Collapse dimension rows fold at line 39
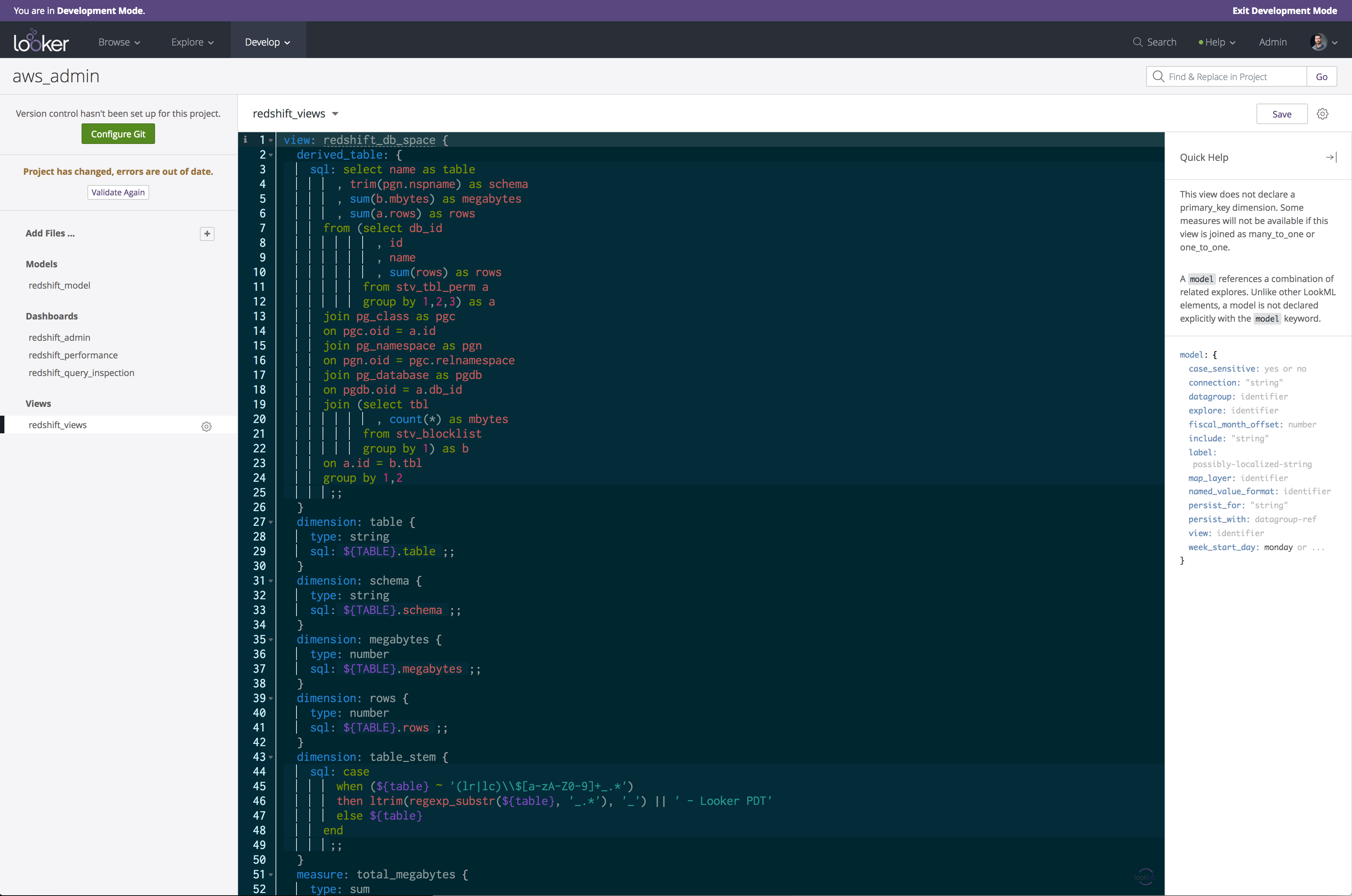This screenshot has width=1352, height=896. pyautogui.click(x=271, y=698)
